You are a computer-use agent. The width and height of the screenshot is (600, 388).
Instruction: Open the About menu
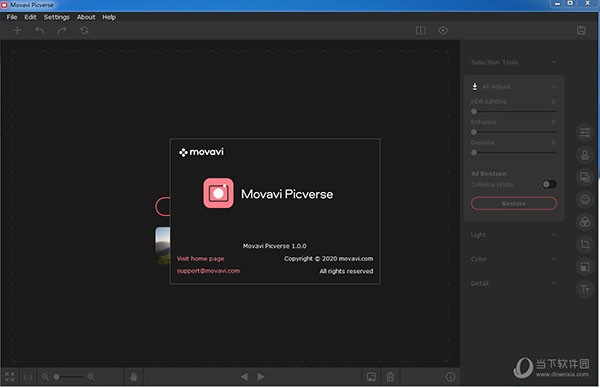pyautogui.click(x=86, y=17)
